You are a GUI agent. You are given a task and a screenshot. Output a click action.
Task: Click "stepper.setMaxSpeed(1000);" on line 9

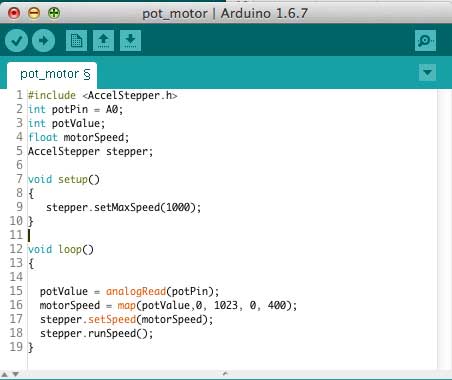coord(124,207)
